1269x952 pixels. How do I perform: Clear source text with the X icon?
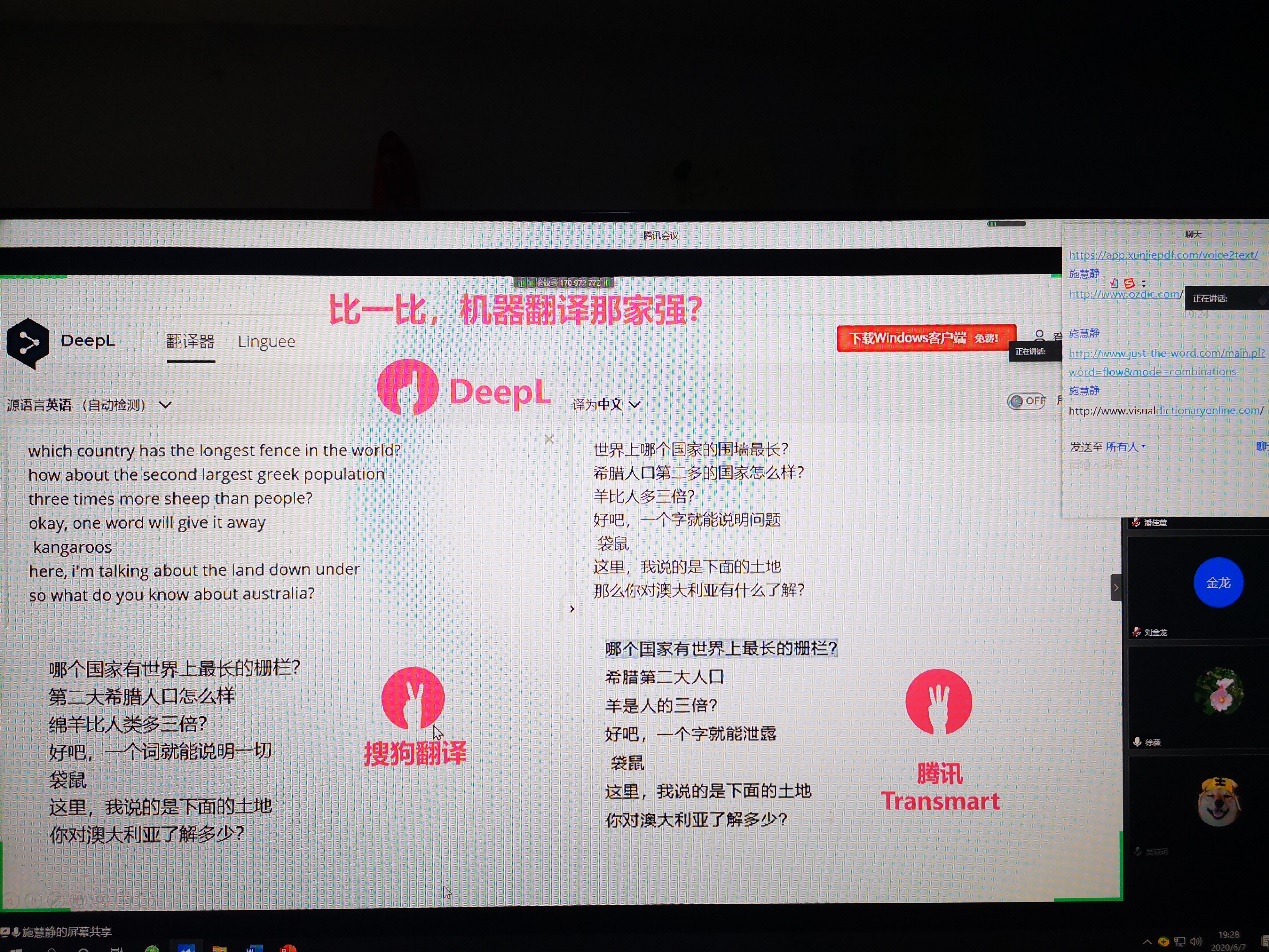click(x=549, y=439)
